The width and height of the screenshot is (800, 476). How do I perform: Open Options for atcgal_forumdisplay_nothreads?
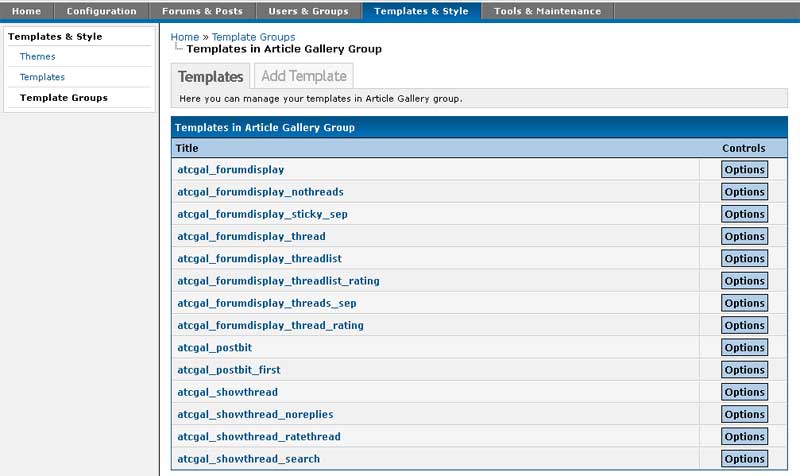click(744, 192)
